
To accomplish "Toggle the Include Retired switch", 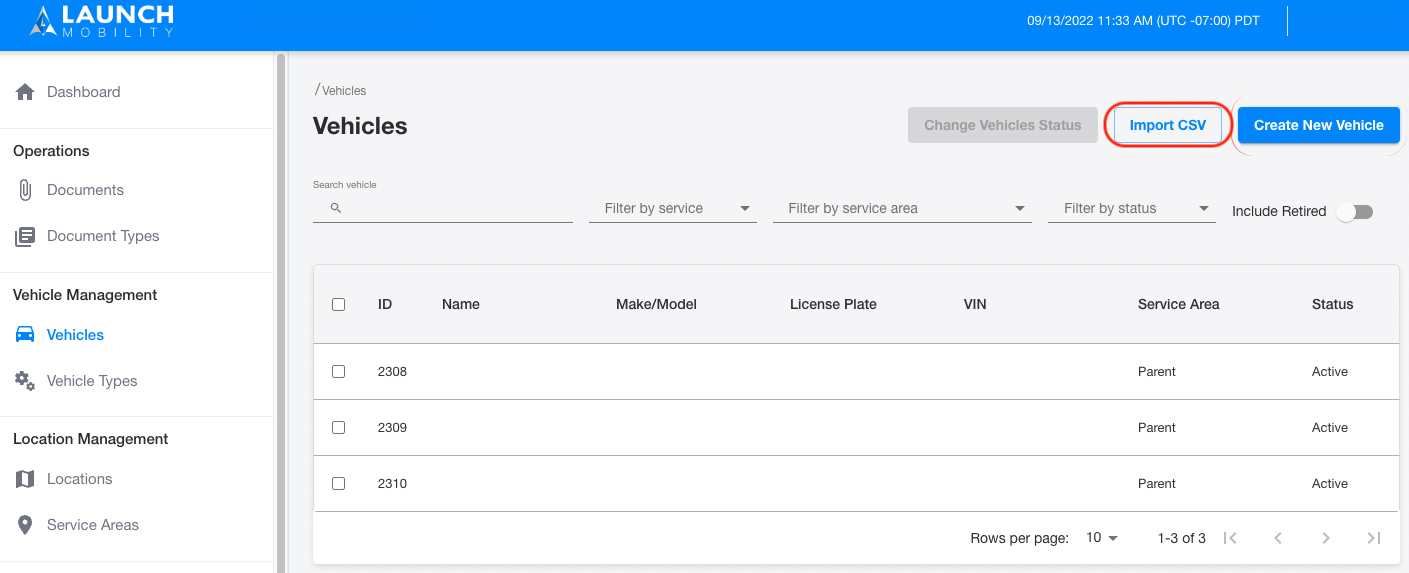I will click(1356, 212).
